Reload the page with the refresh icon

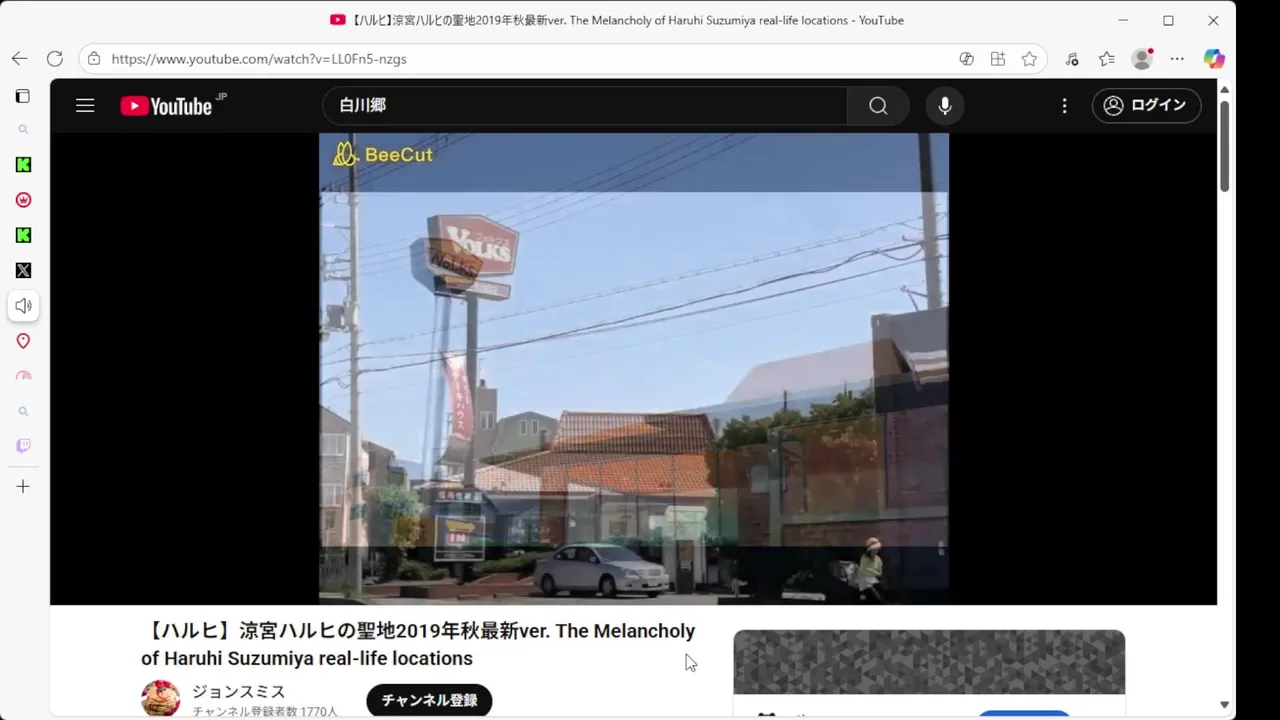point(55,59)
